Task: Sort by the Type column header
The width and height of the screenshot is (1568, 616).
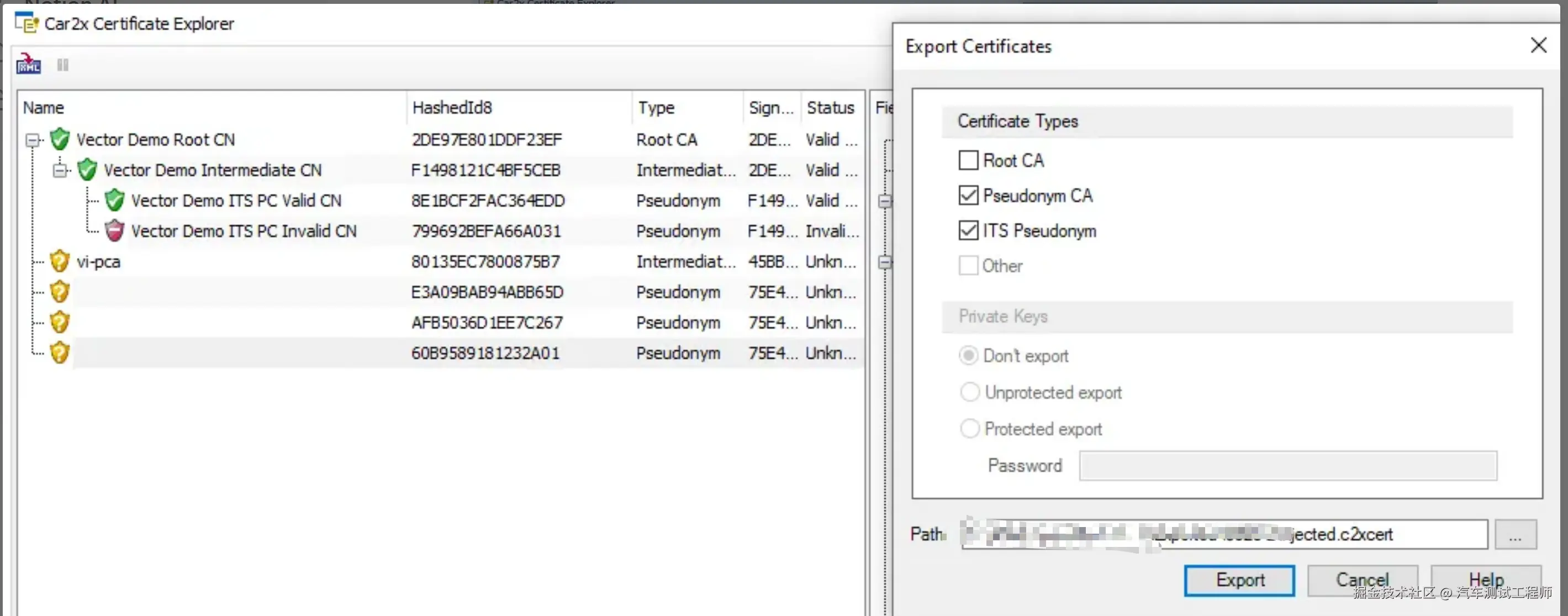Action: click(656, 108)
